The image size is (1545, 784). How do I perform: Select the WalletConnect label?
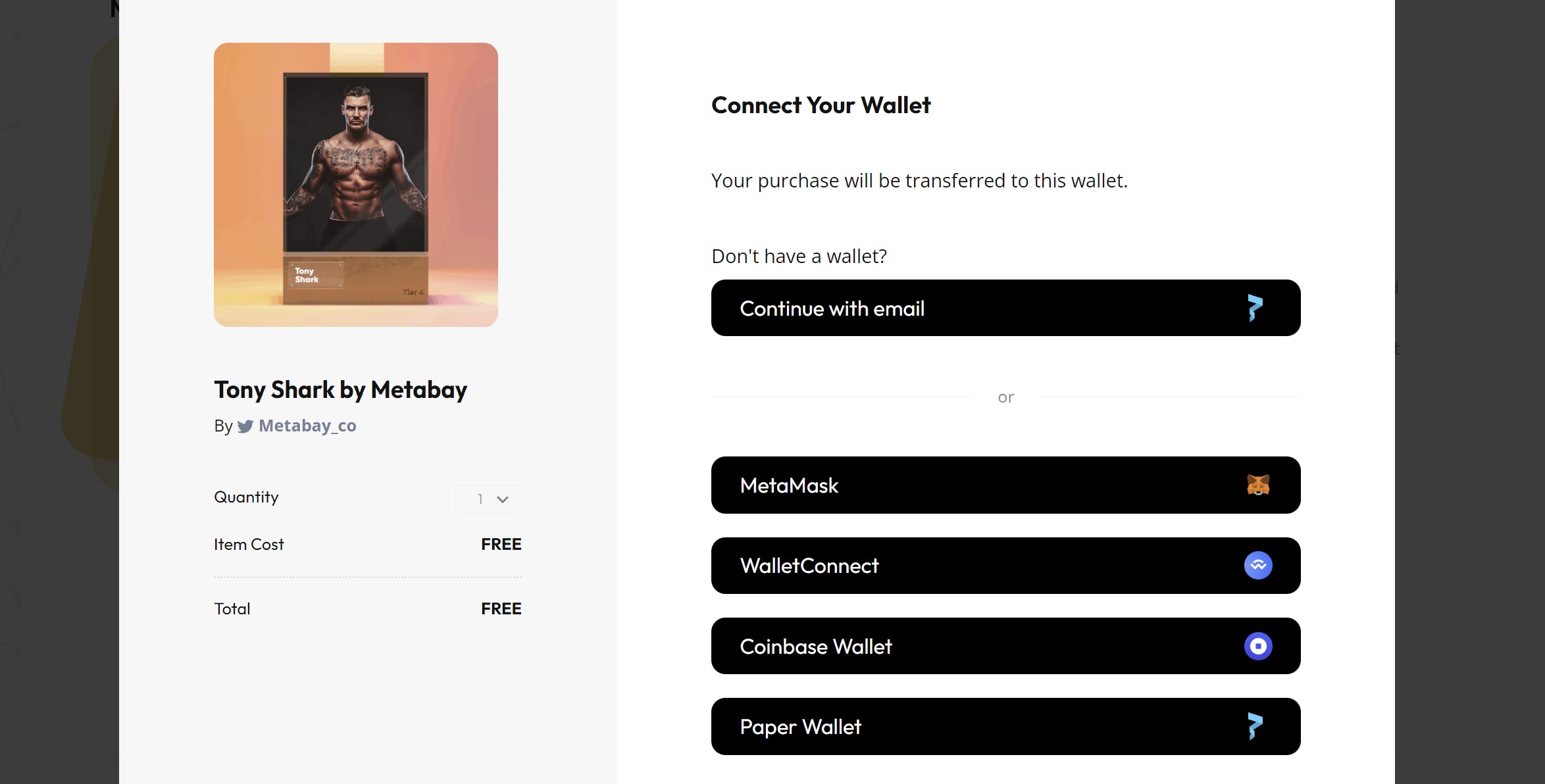(x=809, y=566)
